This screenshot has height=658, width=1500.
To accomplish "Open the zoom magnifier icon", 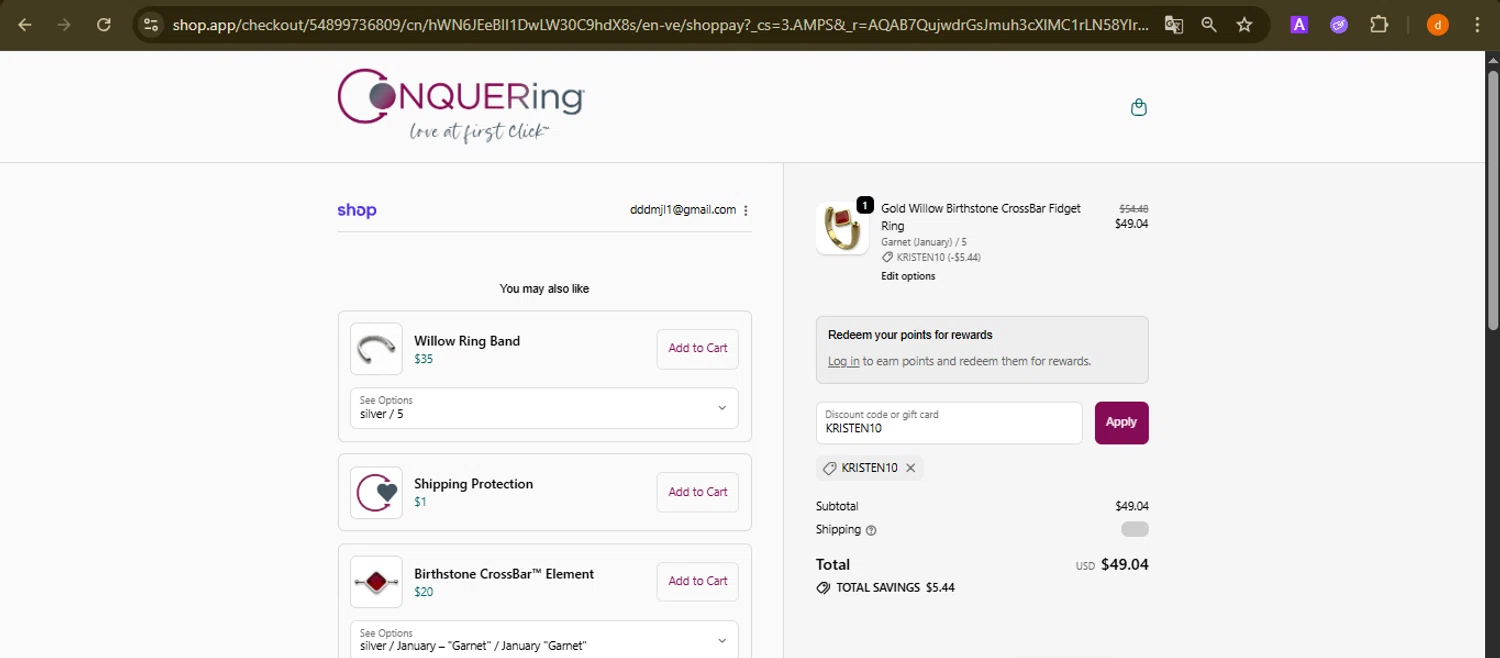I will point(1209,25).
